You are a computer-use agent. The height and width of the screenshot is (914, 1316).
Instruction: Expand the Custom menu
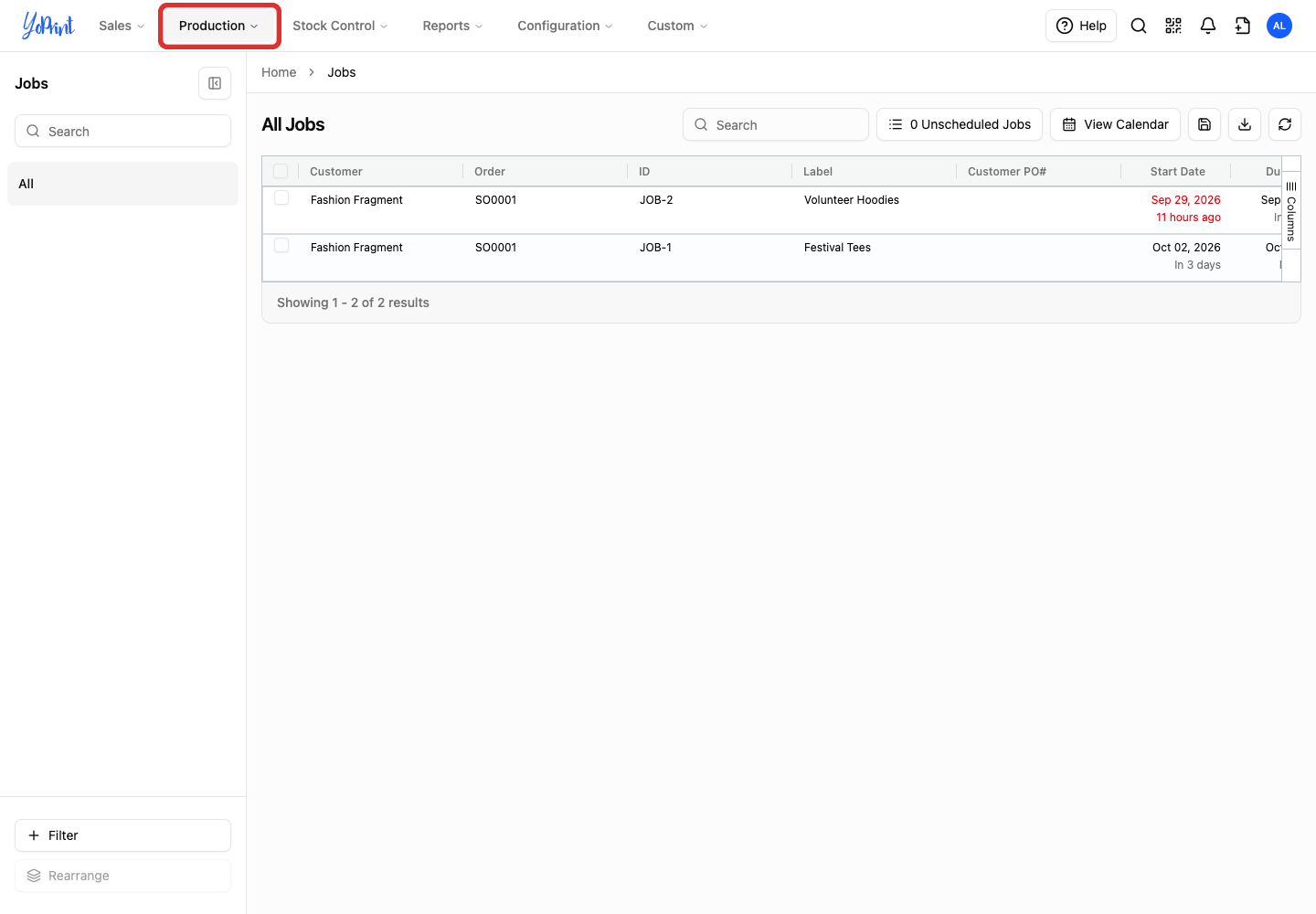click(x=677, y=26)
